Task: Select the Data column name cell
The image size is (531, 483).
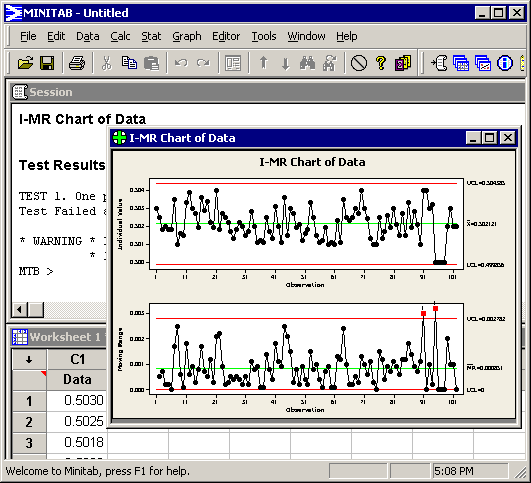Action: click(x=77, y=380)
